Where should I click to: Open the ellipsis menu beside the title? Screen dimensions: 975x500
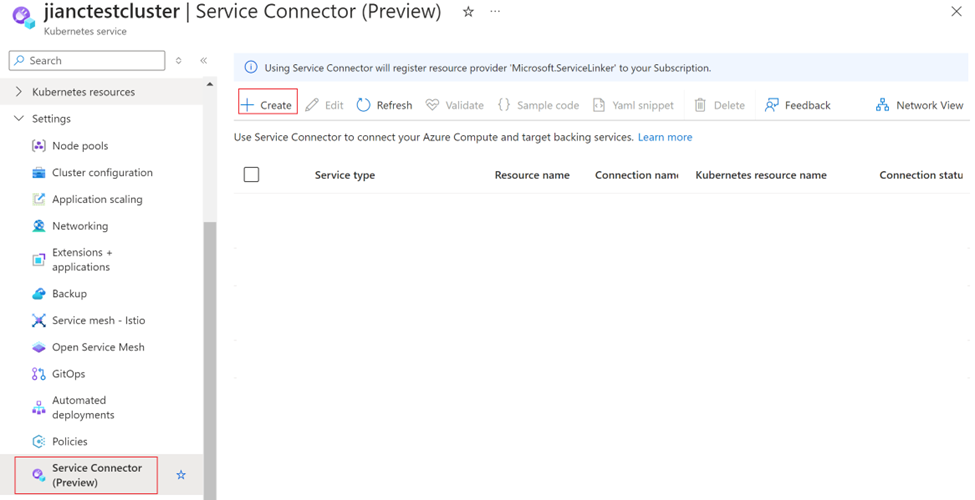[x=496, y=12]
